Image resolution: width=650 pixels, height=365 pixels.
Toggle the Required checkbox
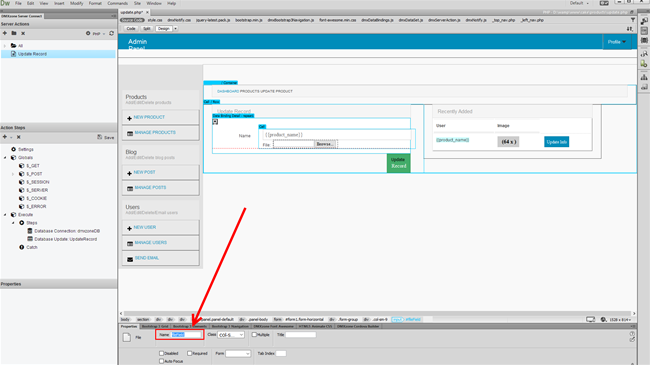(189, 353)
